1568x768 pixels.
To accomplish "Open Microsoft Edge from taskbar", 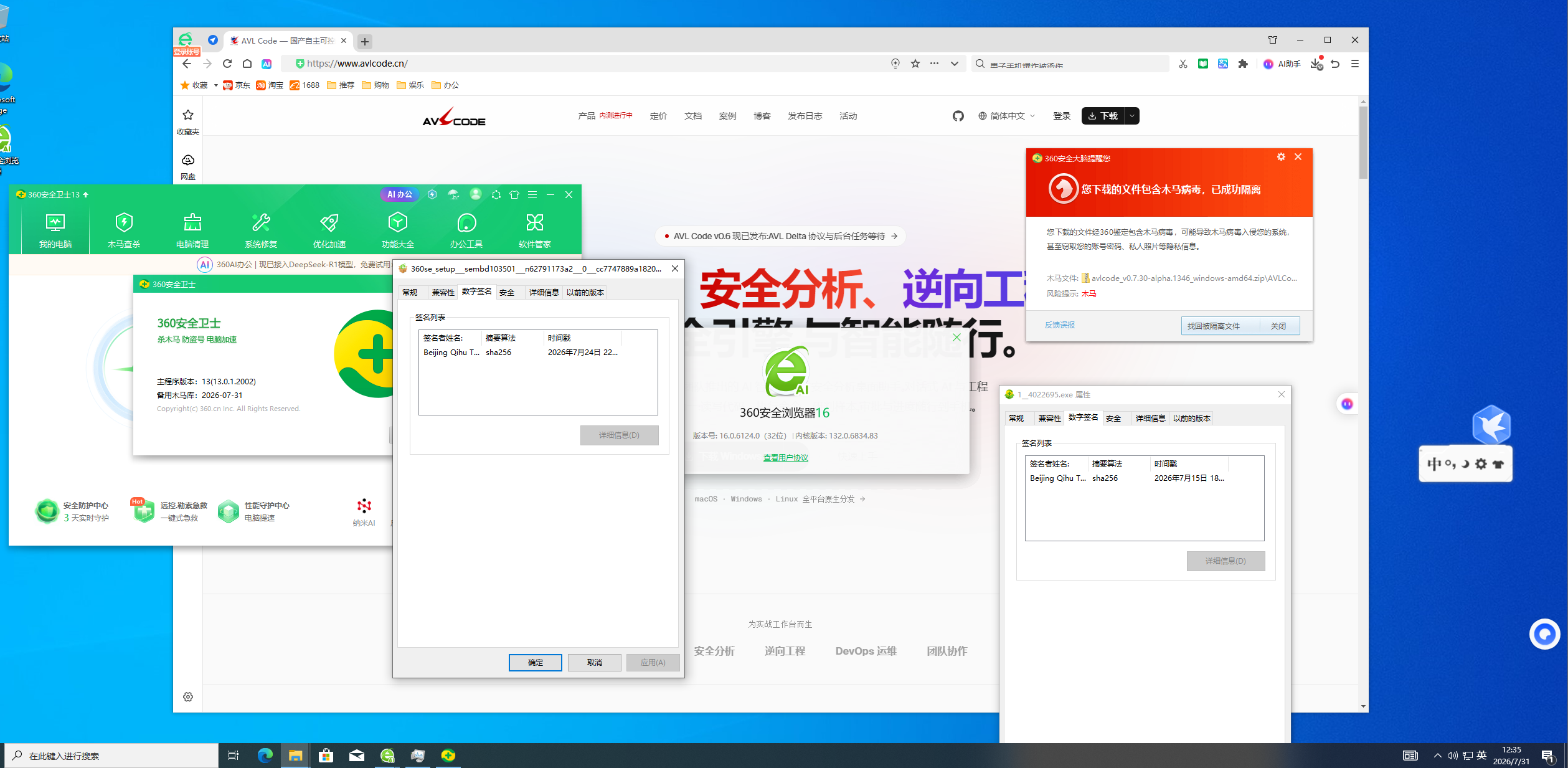I will pos(265,756).
